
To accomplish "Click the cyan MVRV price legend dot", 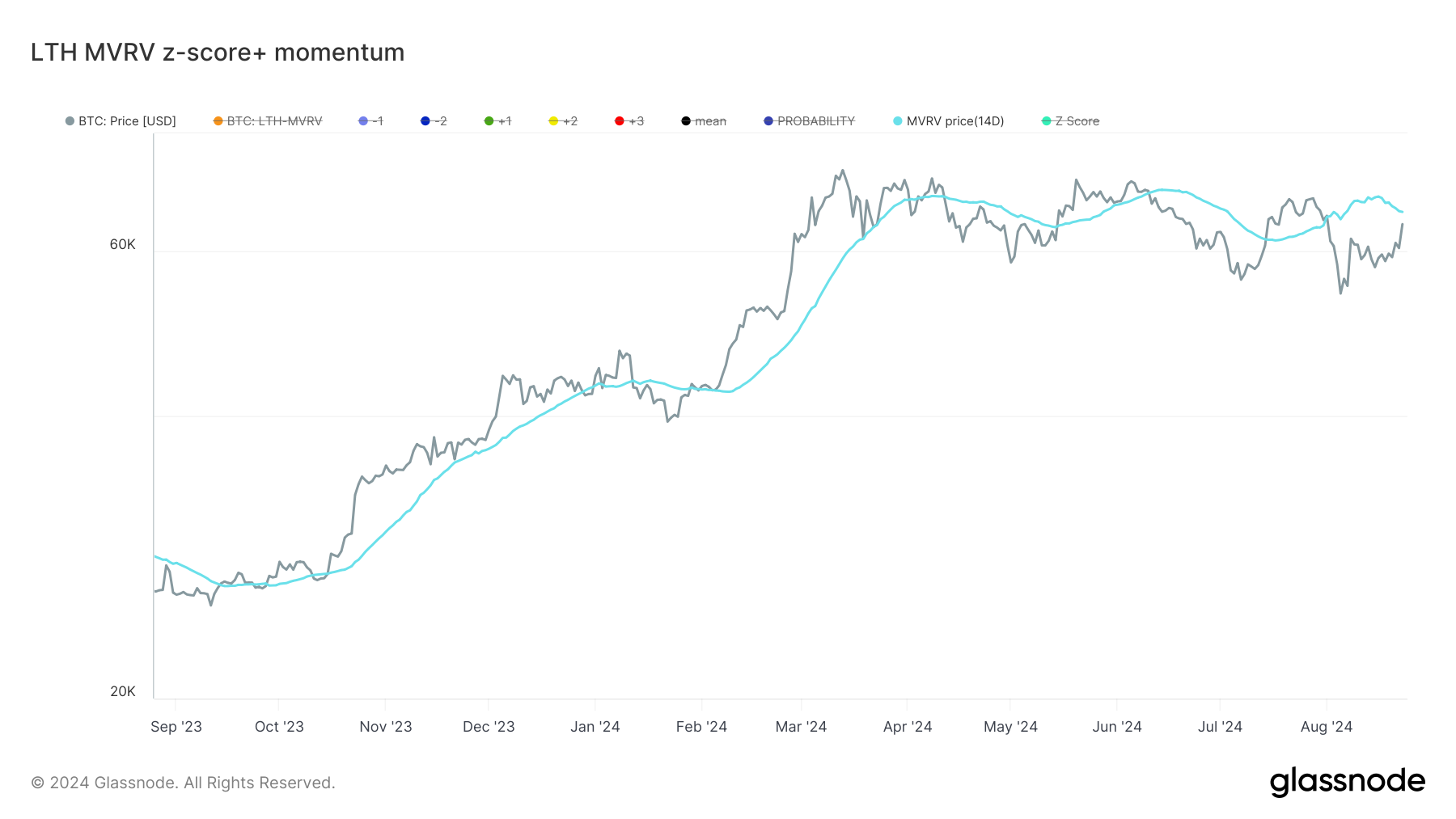I will 897,121.
